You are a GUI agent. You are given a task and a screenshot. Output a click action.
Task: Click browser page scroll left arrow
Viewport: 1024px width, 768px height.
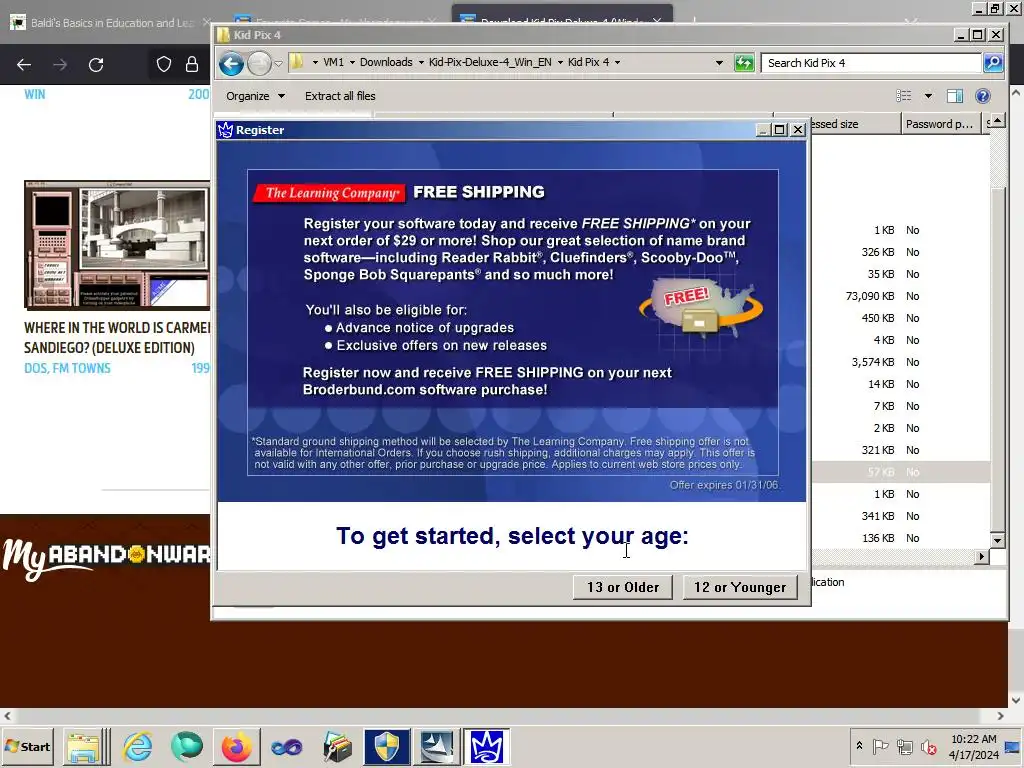point(7,716)
